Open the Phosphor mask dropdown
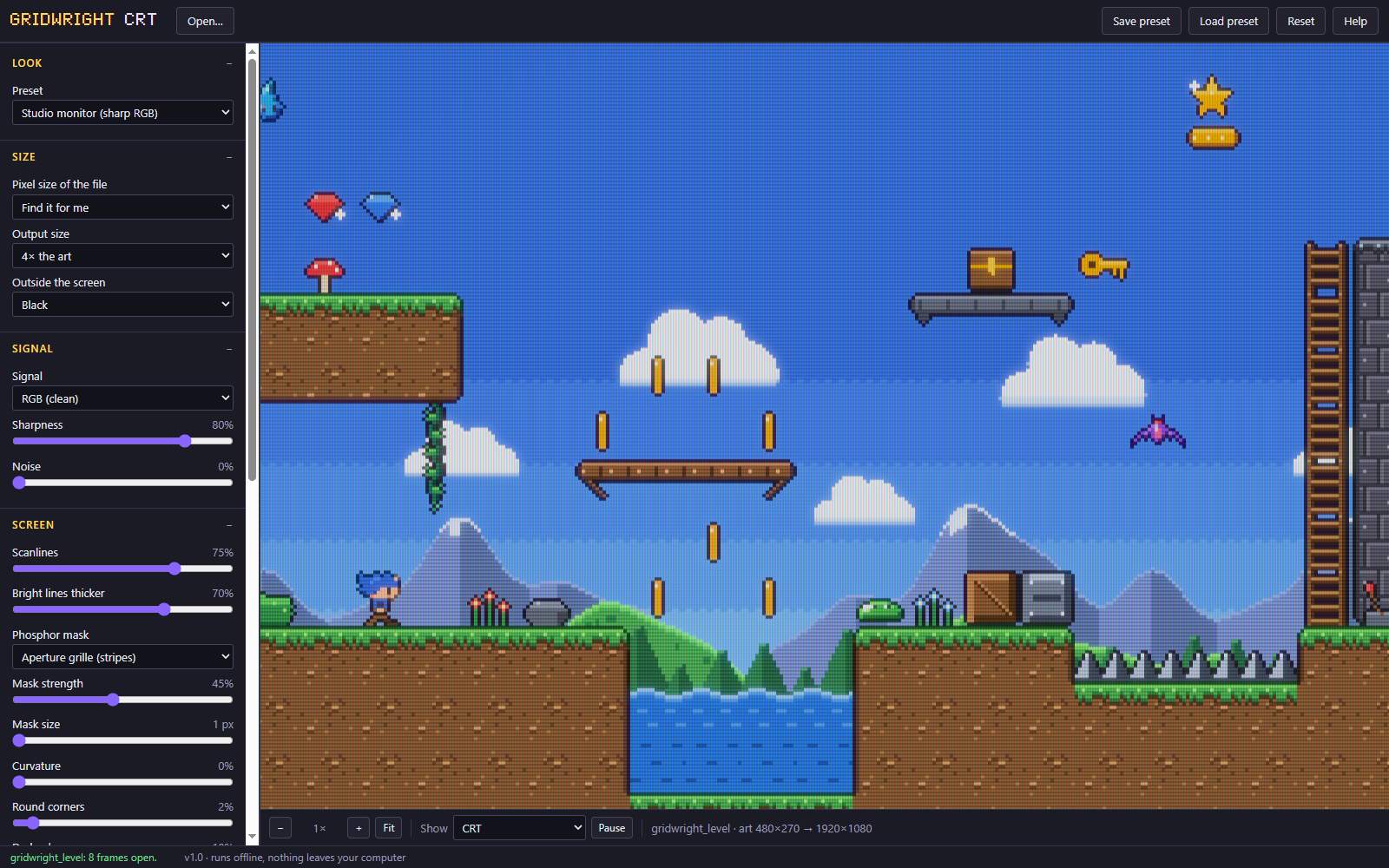The height and width of the screenshot is (868, 1389). coord(122,657)
